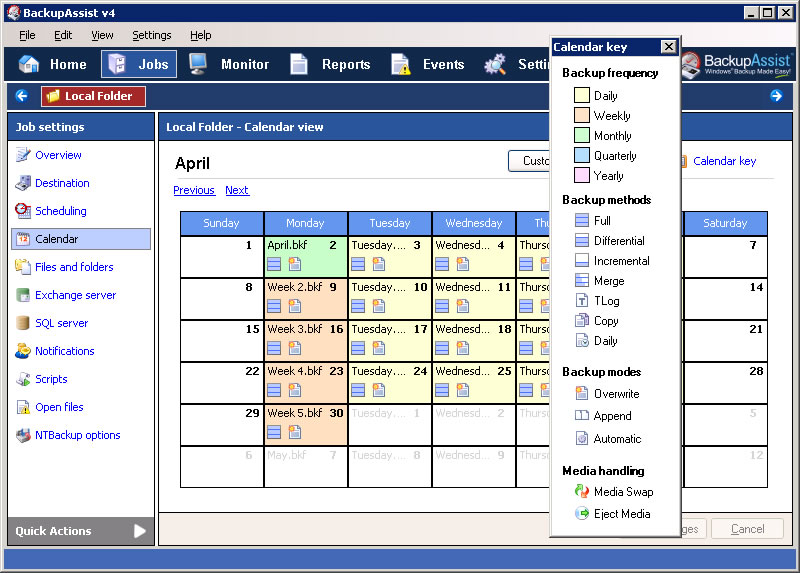Select the Local Folder job button
800x573 pixels.
[x=93, y=96]
